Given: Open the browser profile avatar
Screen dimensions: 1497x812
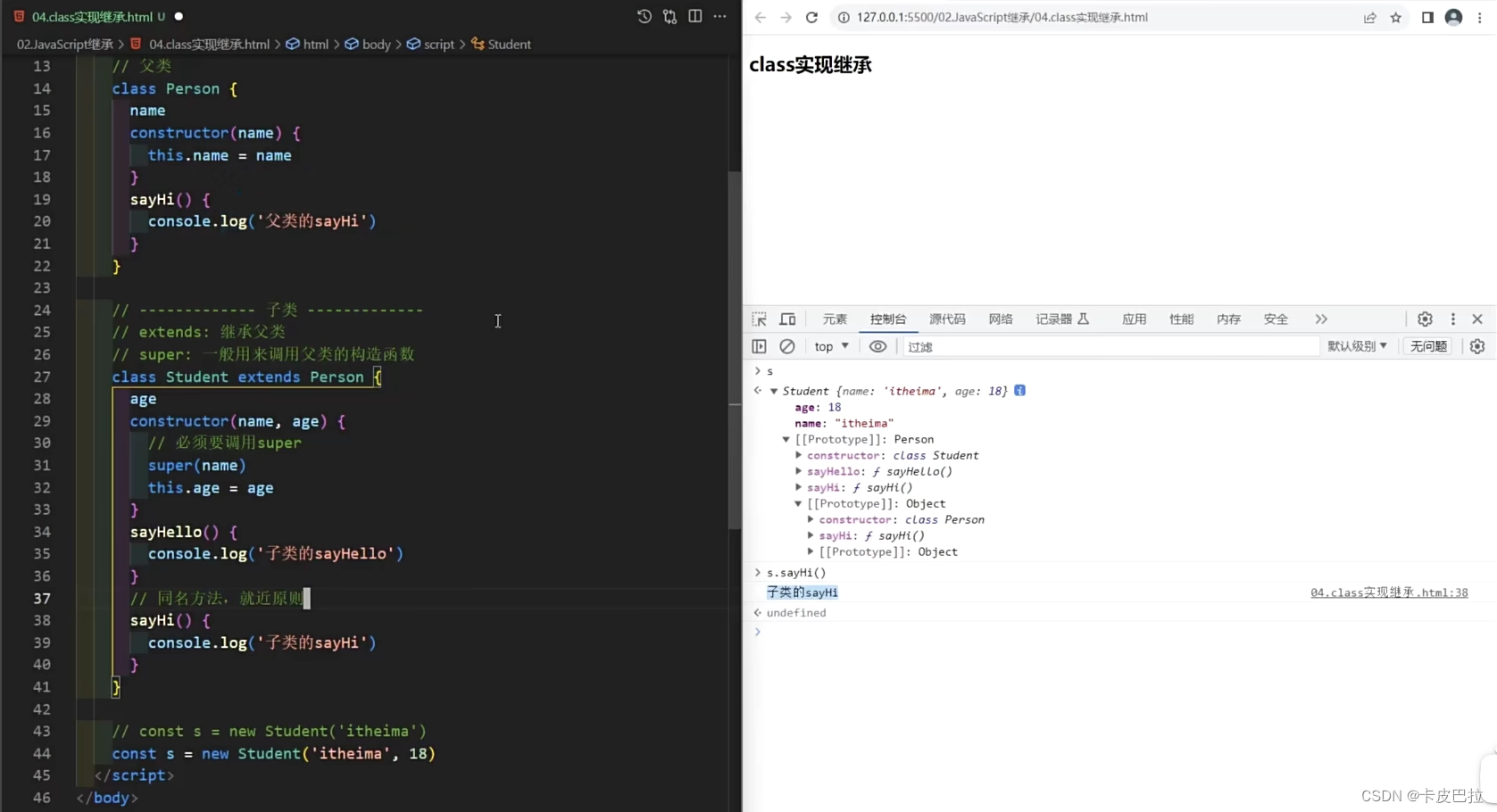Looking at the screenshot, I should [1453, 17].
